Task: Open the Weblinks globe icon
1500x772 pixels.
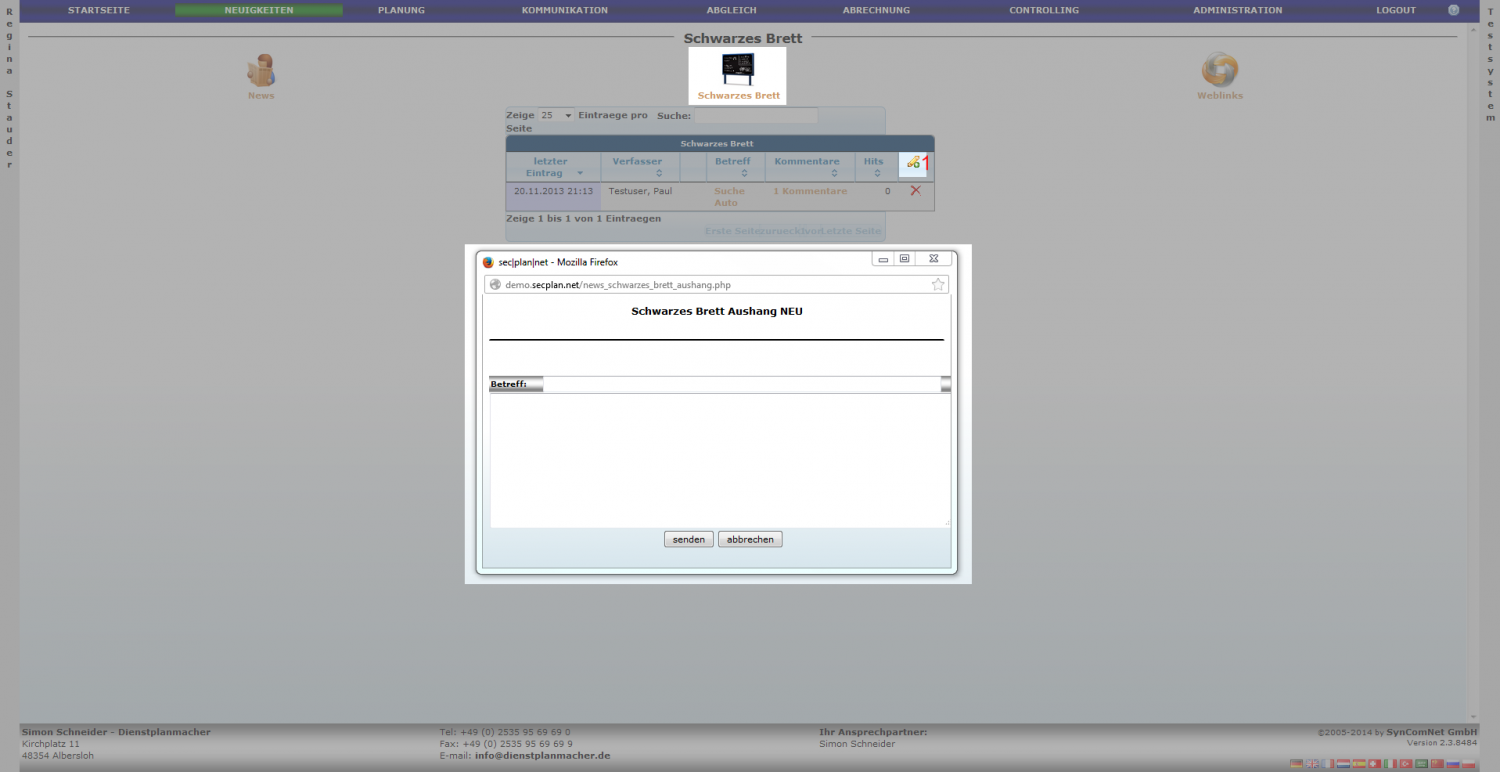Action: (x=1219, y=70)
